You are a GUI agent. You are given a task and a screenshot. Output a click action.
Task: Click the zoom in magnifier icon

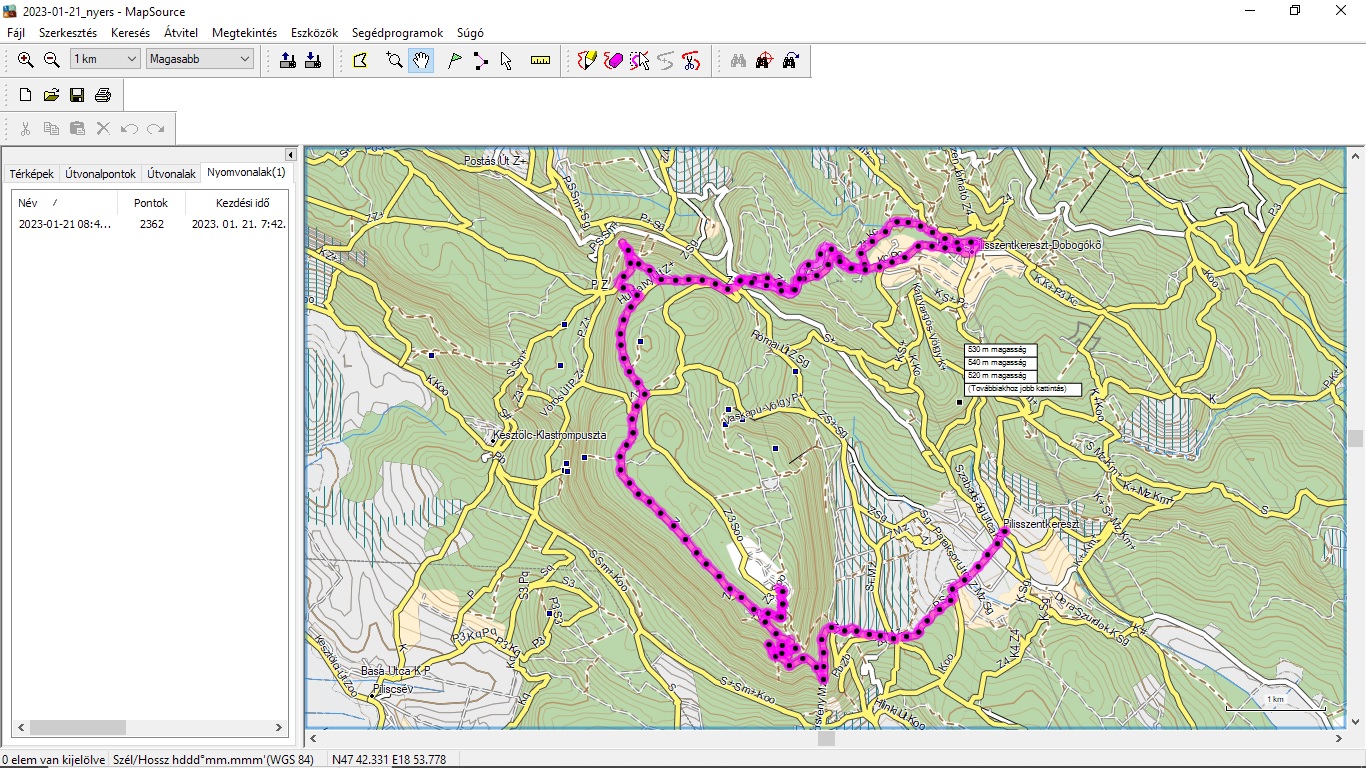(26, 60)
